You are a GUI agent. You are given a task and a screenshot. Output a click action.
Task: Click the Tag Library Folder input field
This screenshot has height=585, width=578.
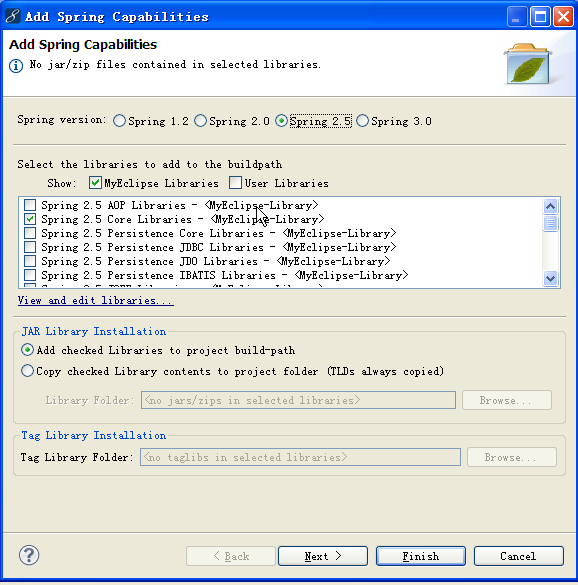click(x=300, y=457)
